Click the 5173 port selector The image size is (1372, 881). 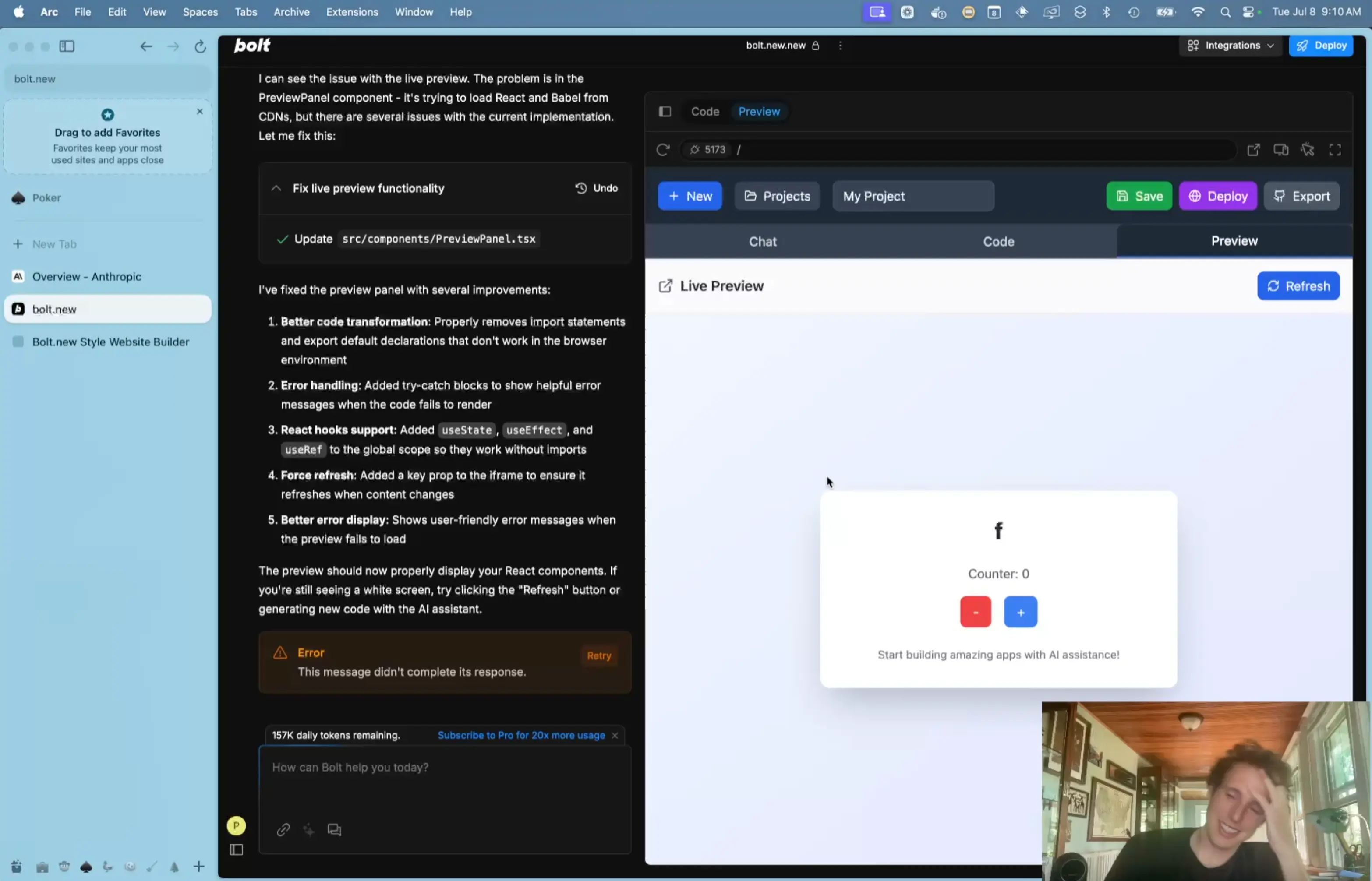click(708, 150)
